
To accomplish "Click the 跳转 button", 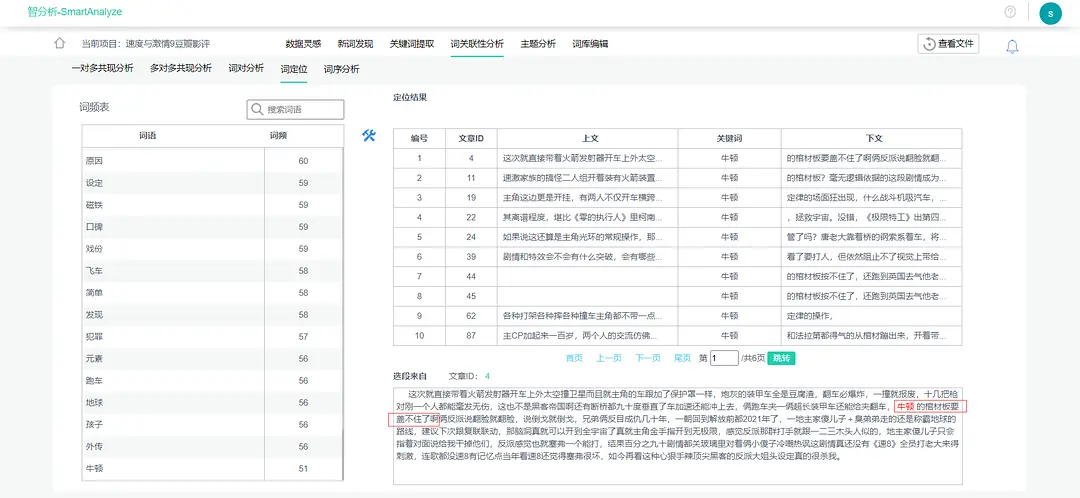I will [x=782, y=358].
